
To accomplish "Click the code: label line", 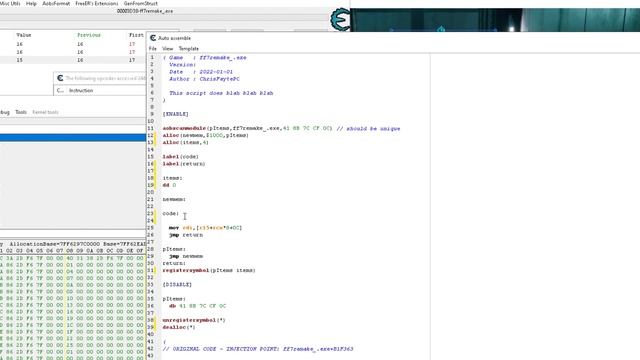I will click(x=171, y=213).
